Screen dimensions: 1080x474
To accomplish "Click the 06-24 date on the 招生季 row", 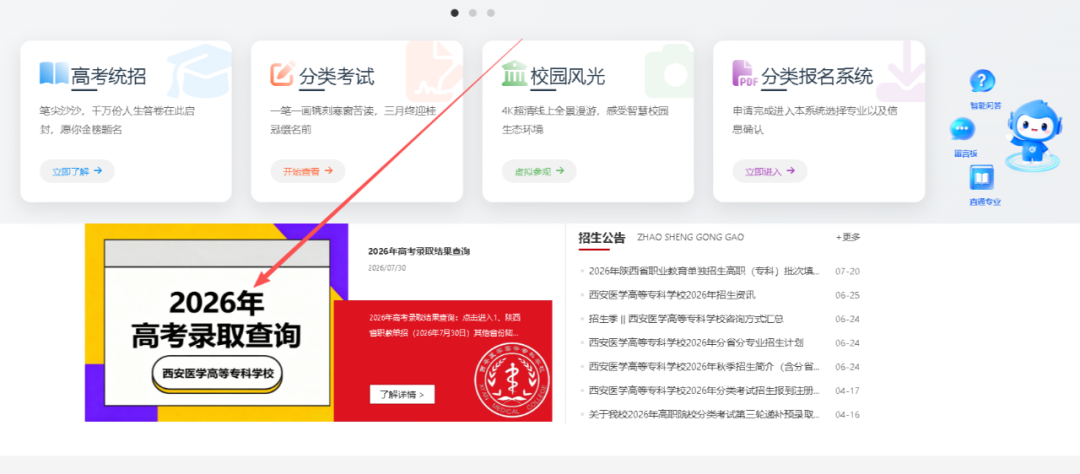I will click(x=847, y=319).
